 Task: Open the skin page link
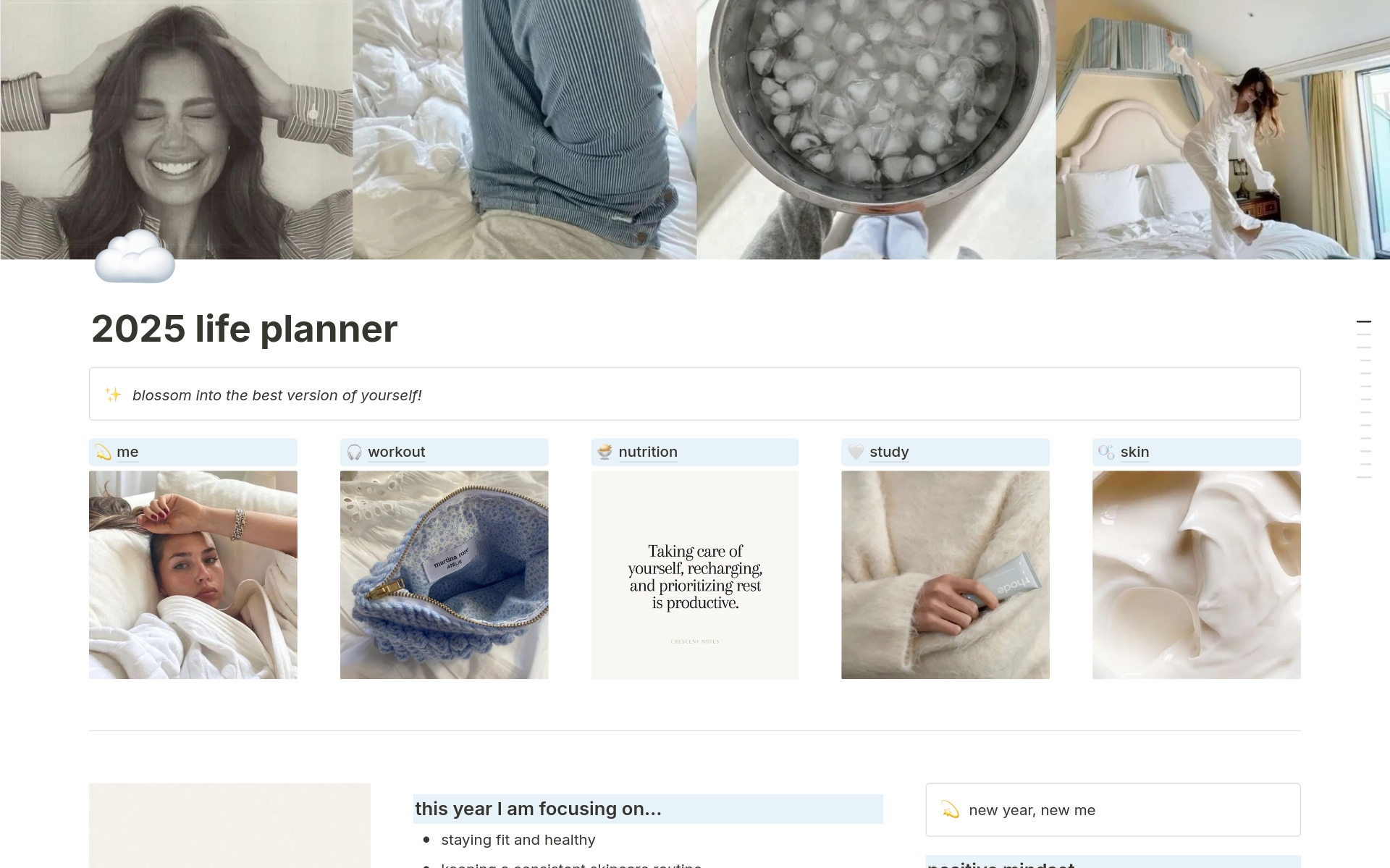(1134, 452)
